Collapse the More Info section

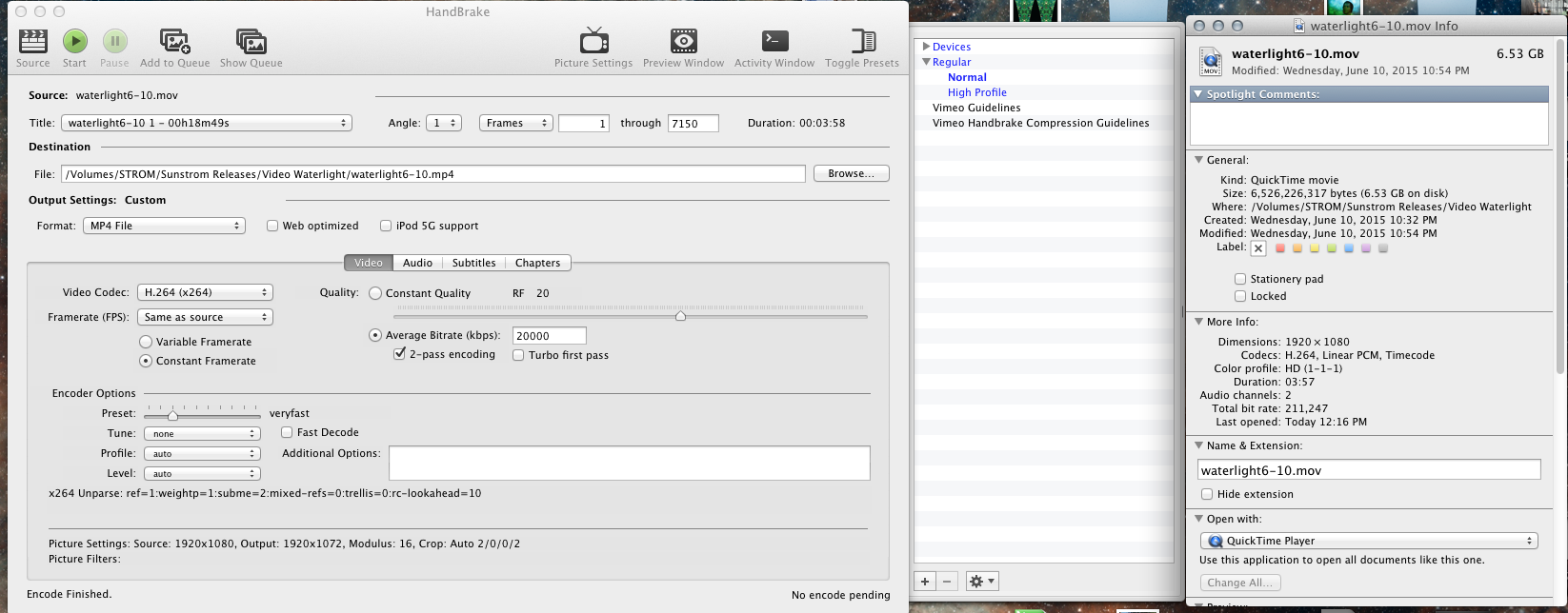[1198, 322]
